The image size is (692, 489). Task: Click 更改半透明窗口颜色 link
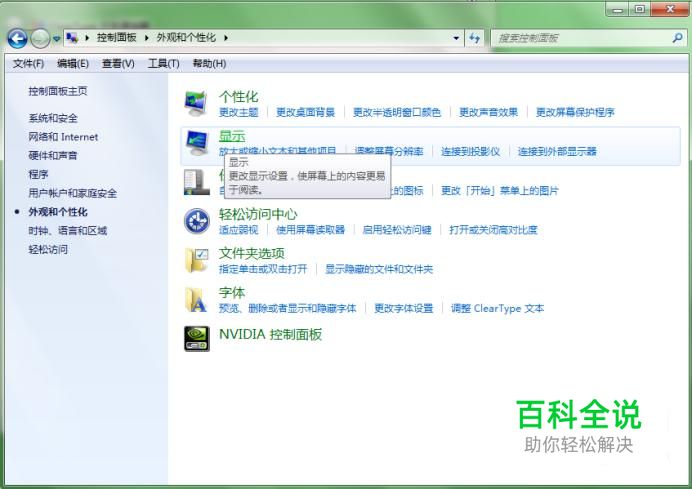[x=397, y=112]
